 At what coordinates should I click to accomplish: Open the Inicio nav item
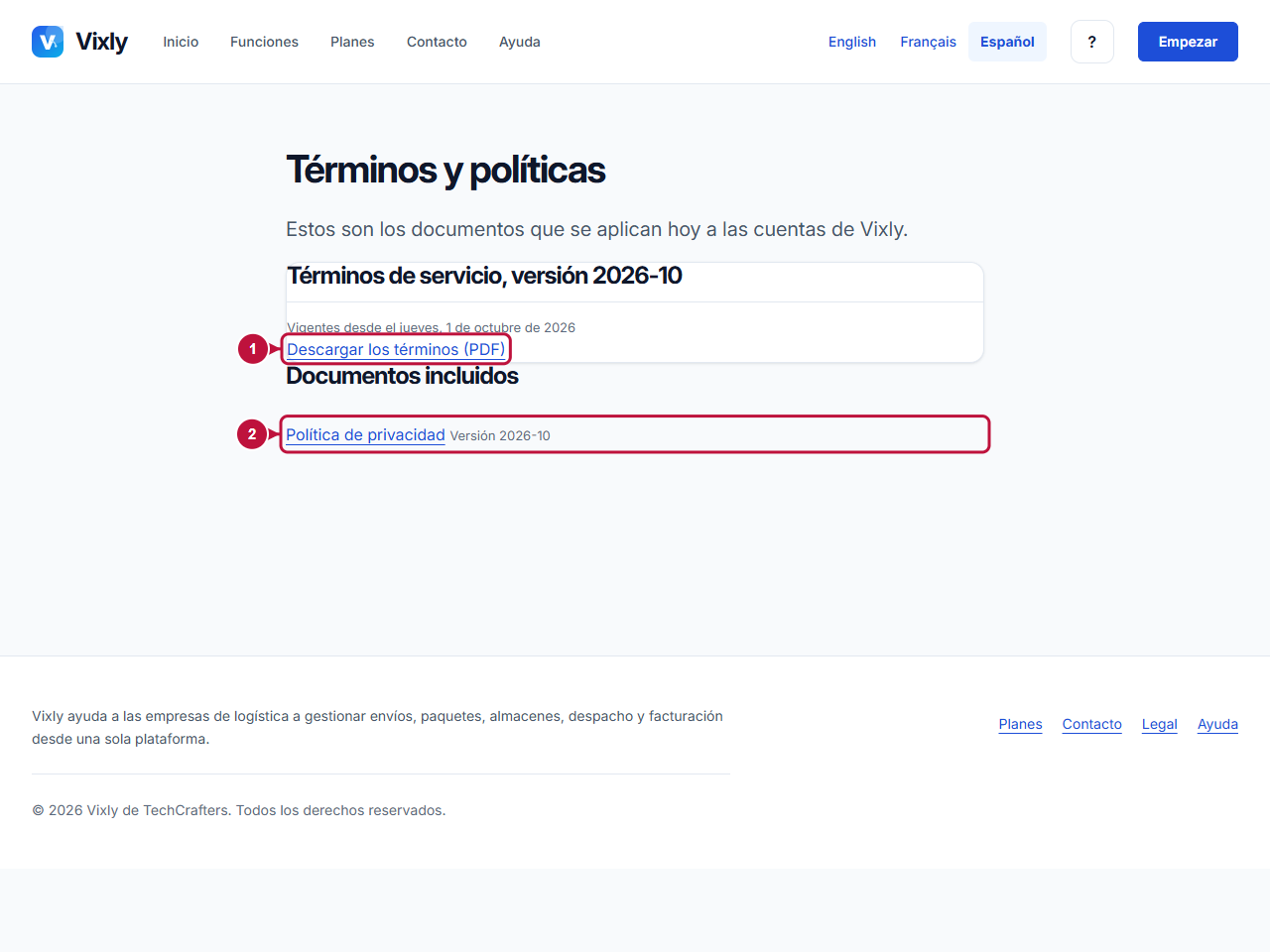pos(181,42)
